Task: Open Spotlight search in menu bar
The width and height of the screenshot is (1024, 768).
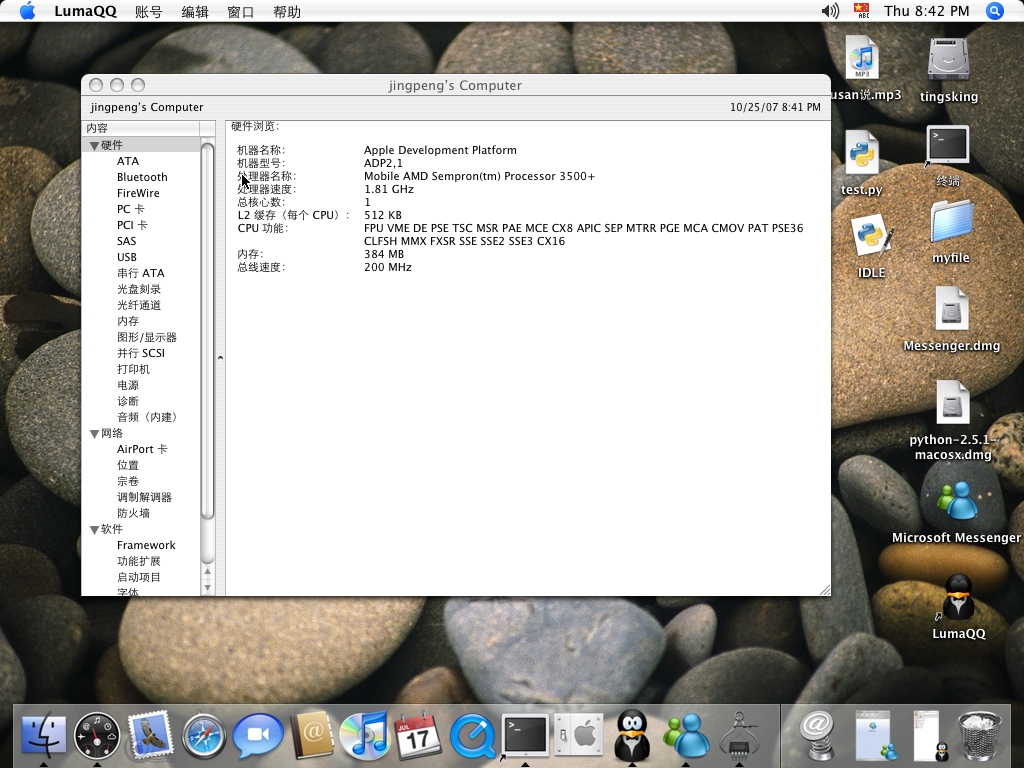Action: coord(995,11)
